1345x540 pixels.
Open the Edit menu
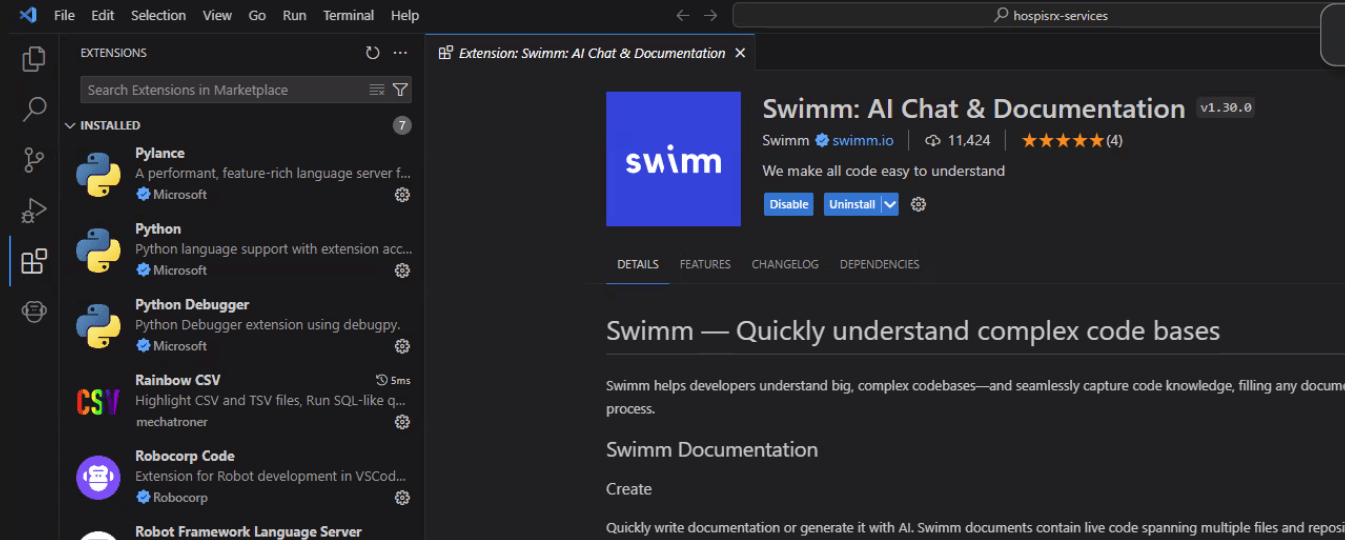pos(102,15)
